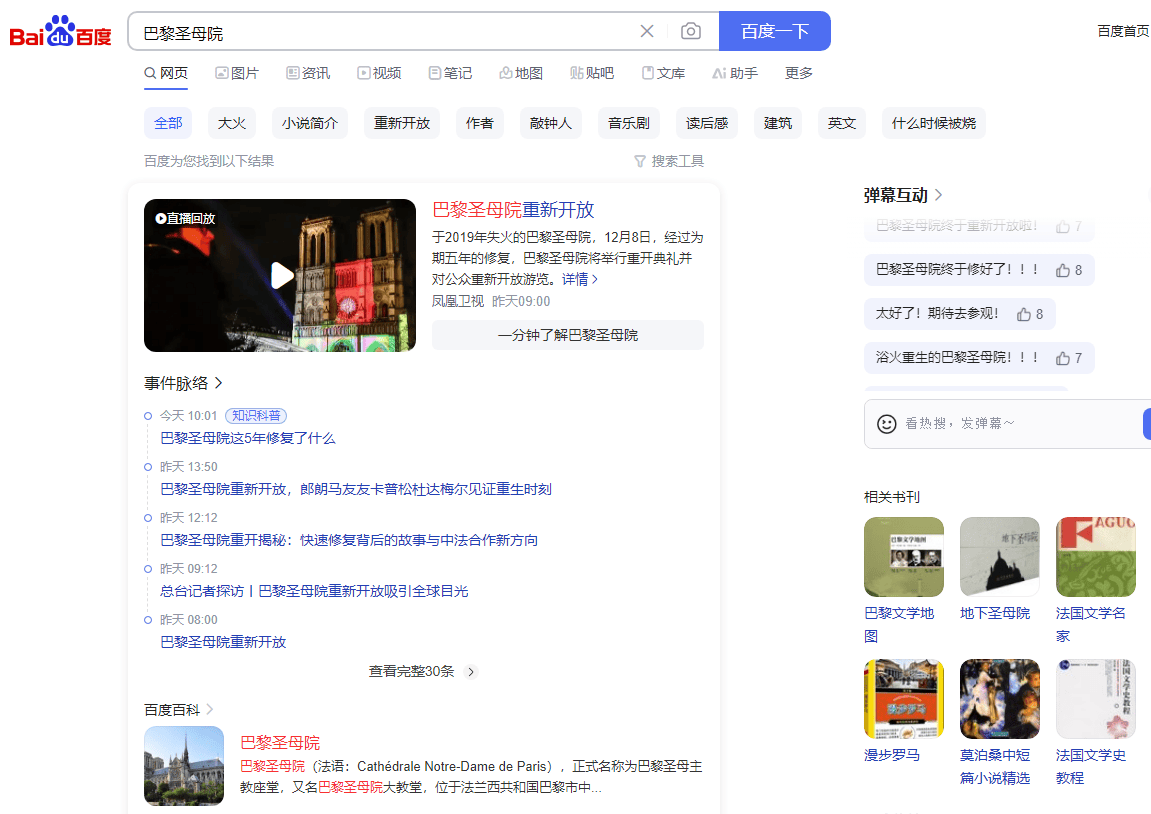Image resolution: width=1151 pixels, height=814 pixels.
Task: Open the 郎朗马友友 reopening article
Action: click(356, 489)
